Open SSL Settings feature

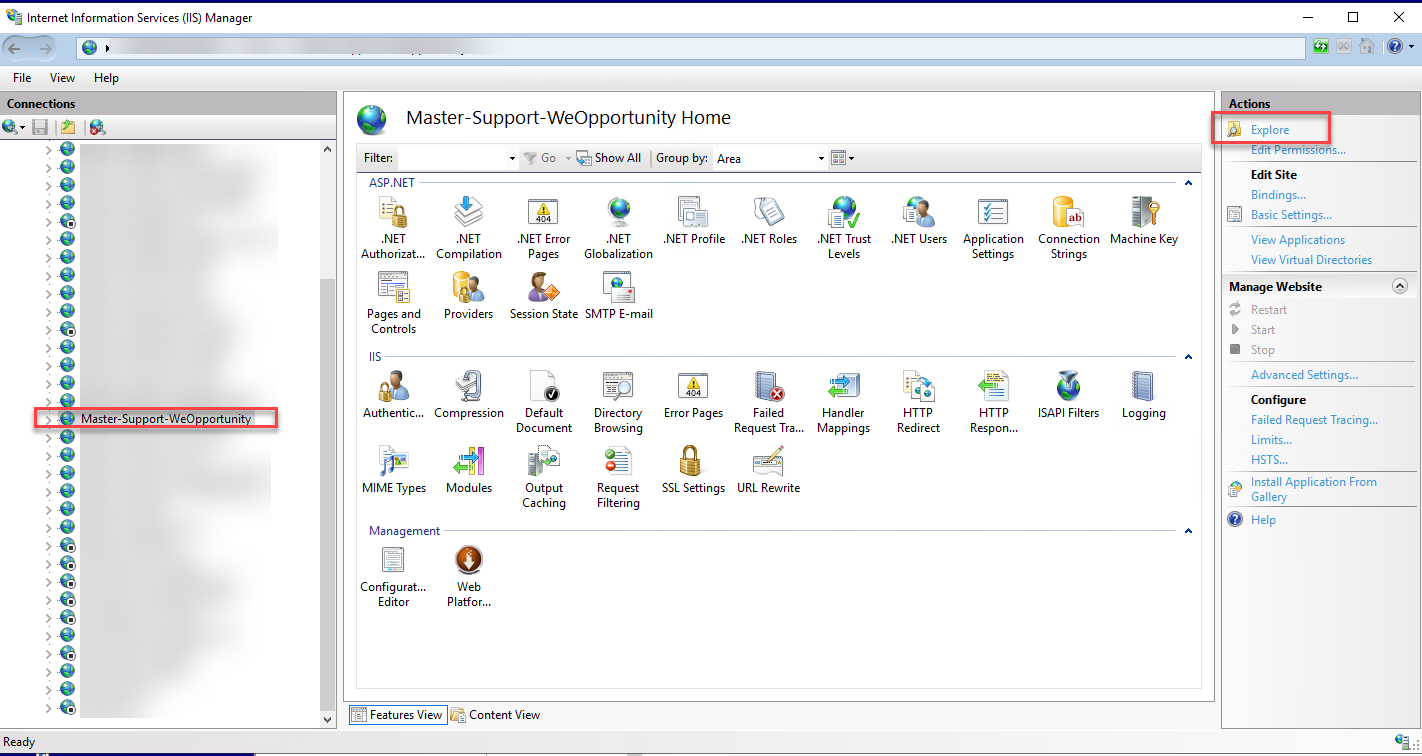pyautogui.click(x=693, y=469)
